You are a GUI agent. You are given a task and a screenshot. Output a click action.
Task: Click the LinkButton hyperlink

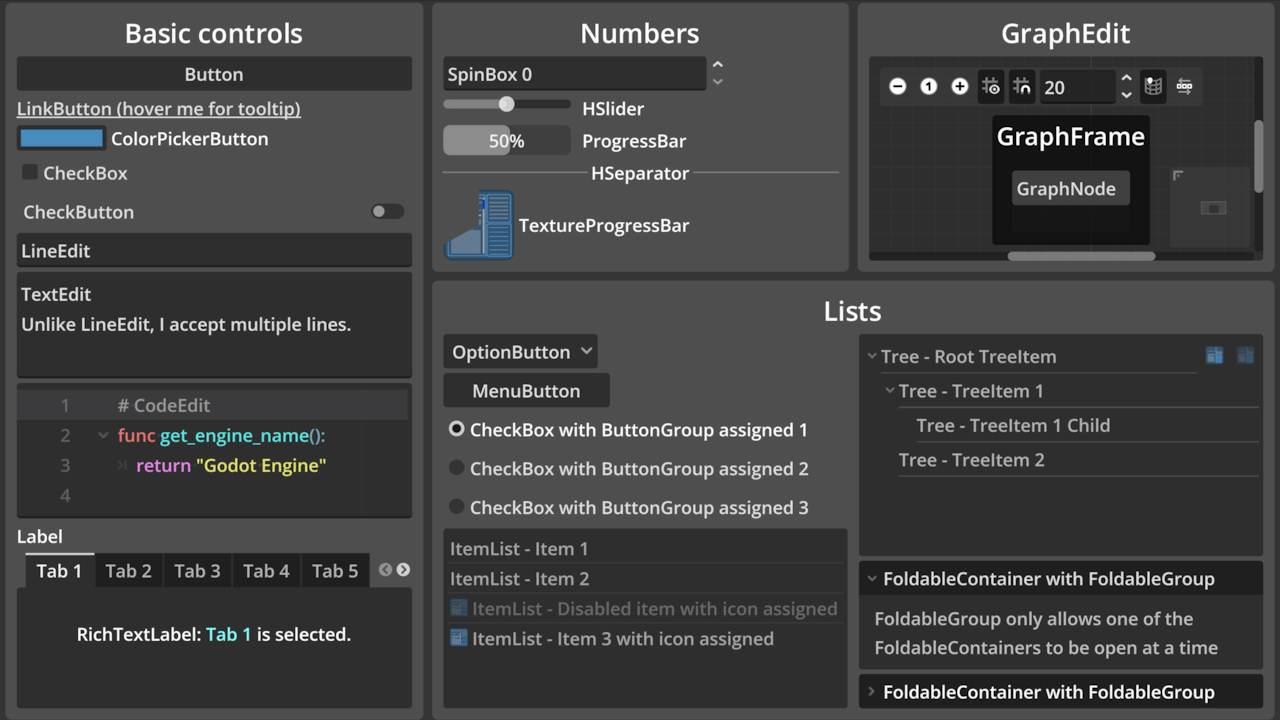tap(159, 108)
